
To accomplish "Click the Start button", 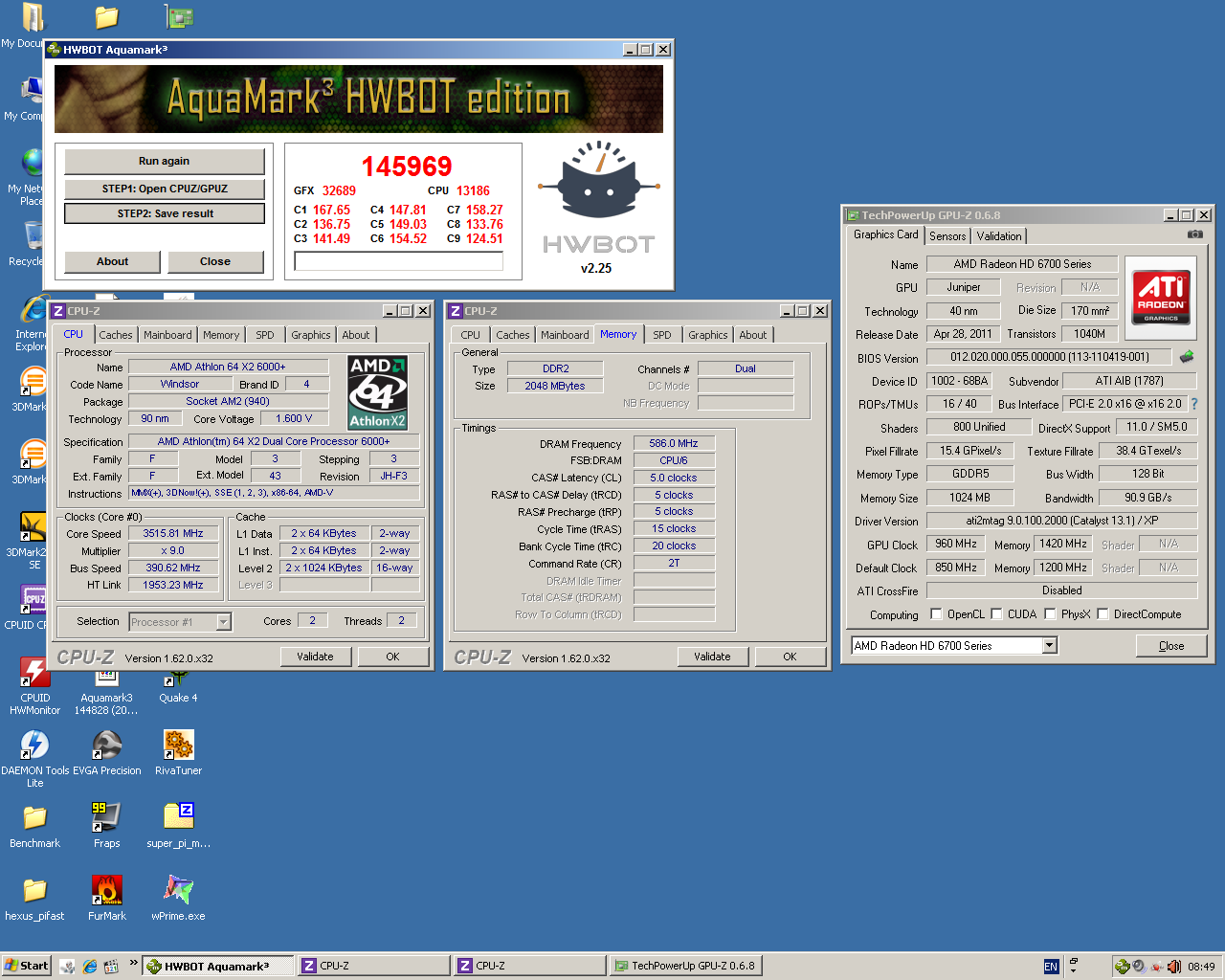I will (x=26, y=966).
